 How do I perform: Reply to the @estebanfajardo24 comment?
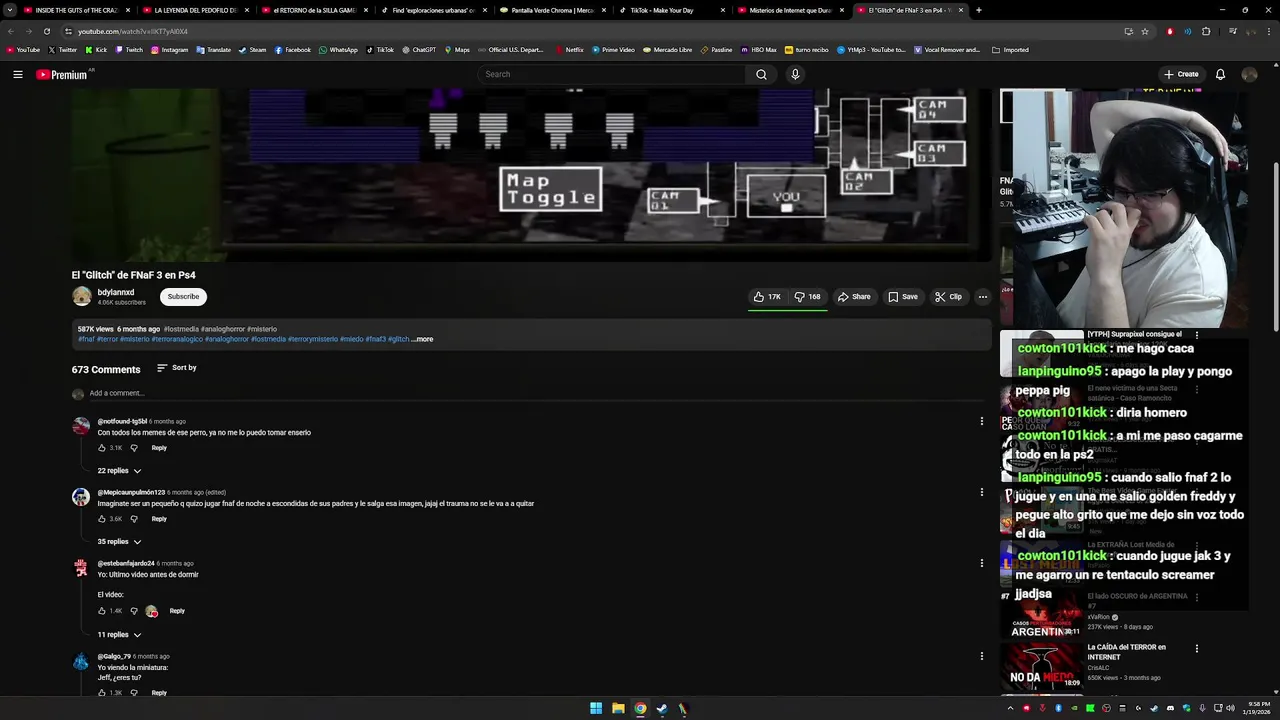click(x=177, y=611)
